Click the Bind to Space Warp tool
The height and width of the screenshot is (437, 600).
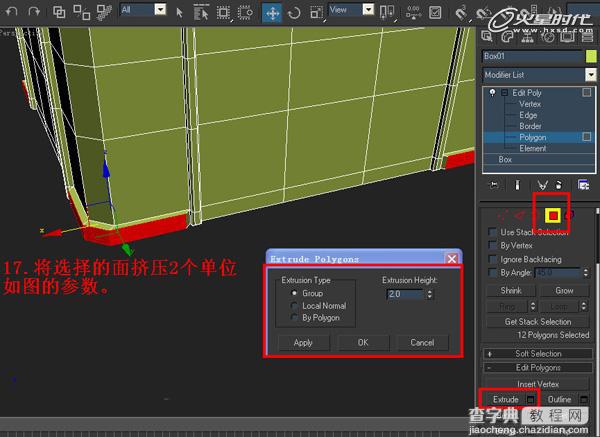click(104, 12)
